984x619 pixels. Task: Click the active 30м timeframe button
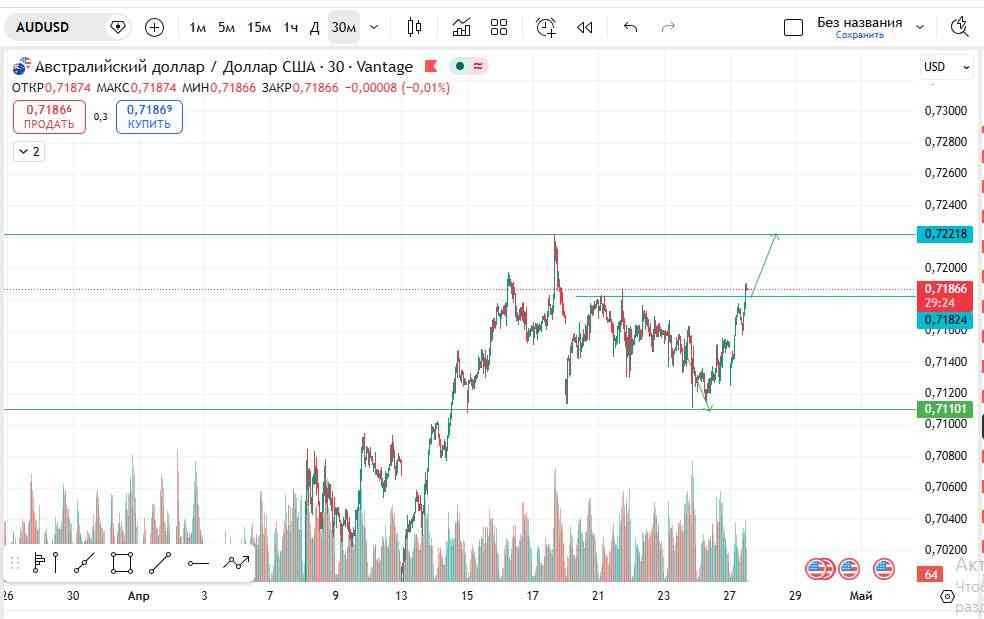tap(344, 27)
